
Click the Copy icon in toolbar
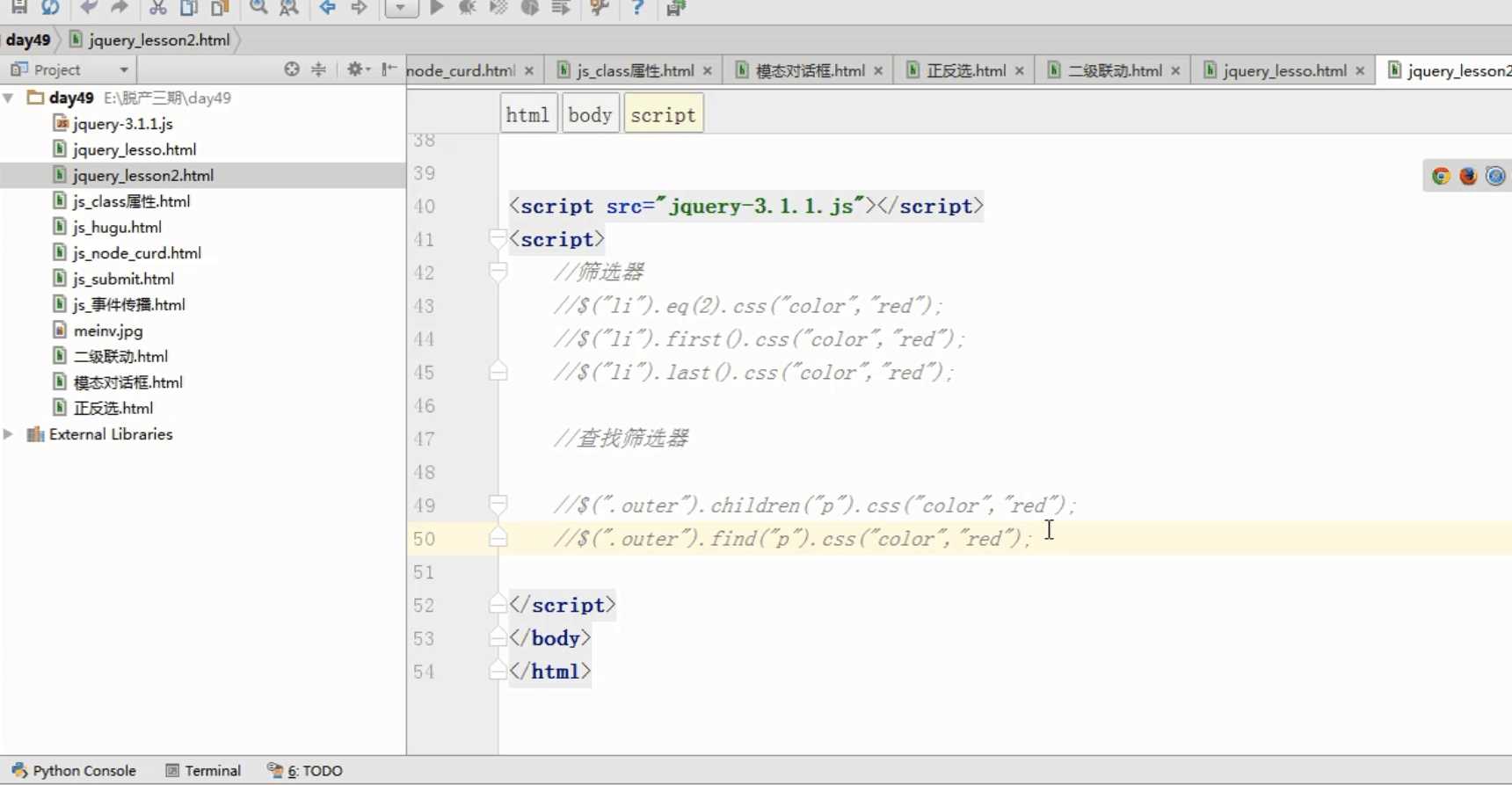[188, 7]
